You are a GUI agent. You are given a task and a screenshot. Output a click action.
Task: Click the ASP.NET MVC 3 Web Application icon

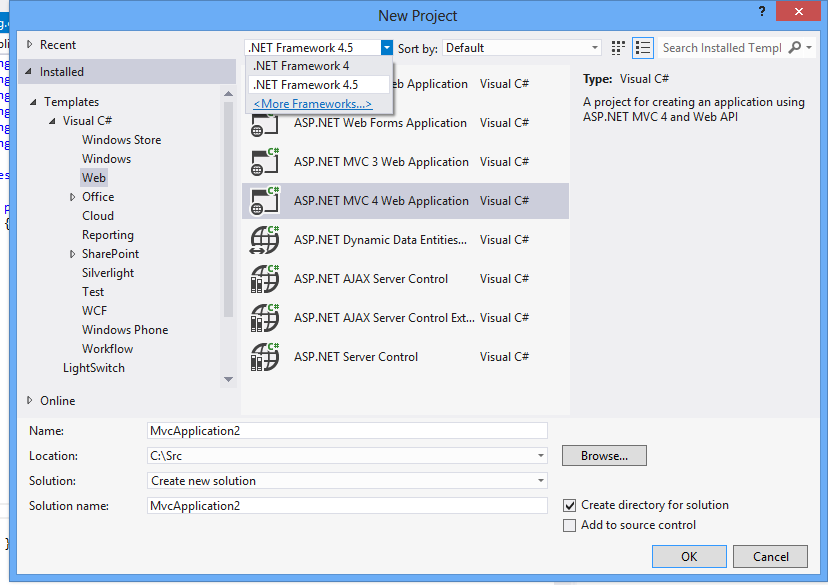click(x=265, y=161)
